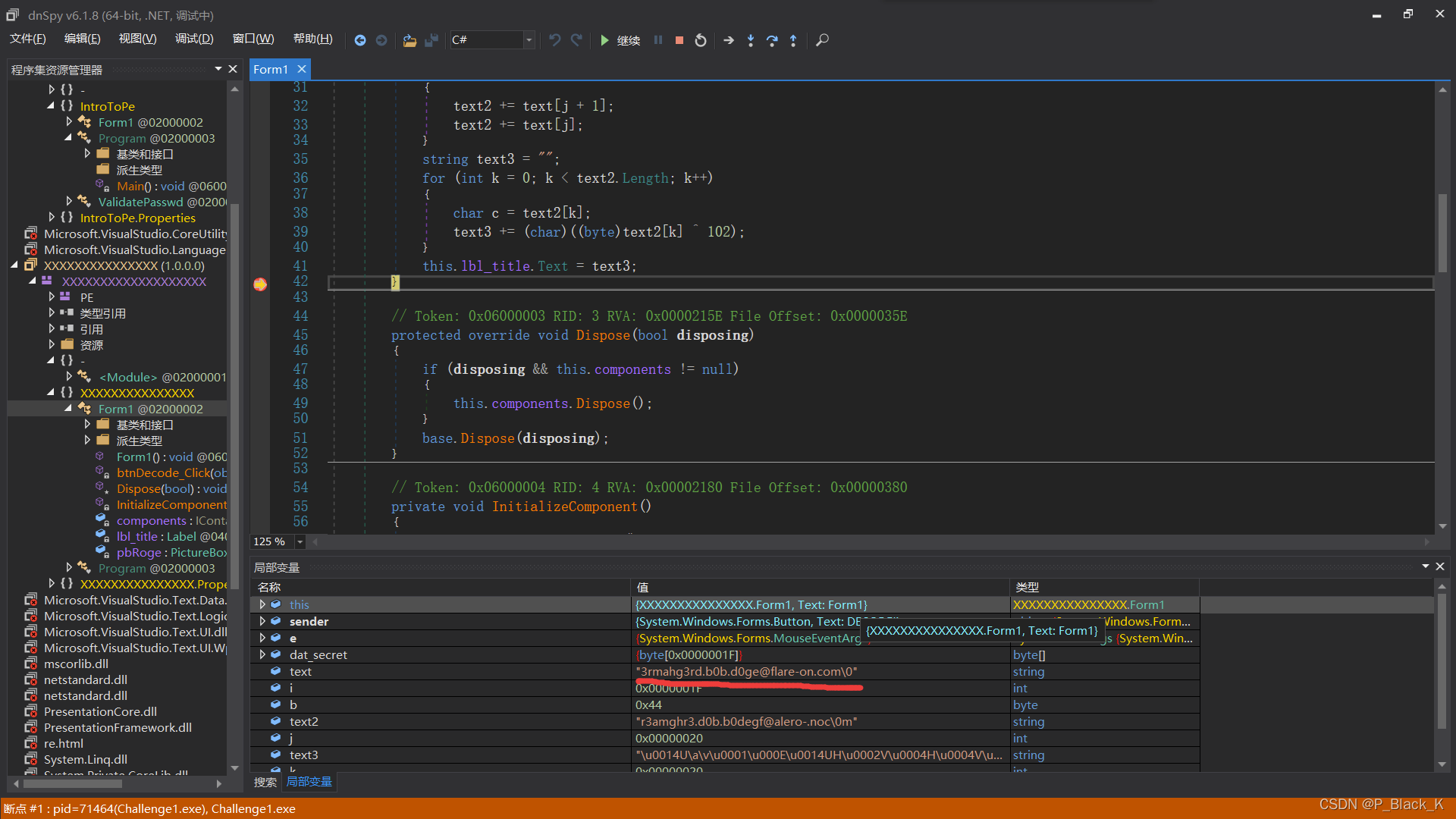Click the step over icon
This screenshot has width=1456, height=819.
[x=772, y=40]
